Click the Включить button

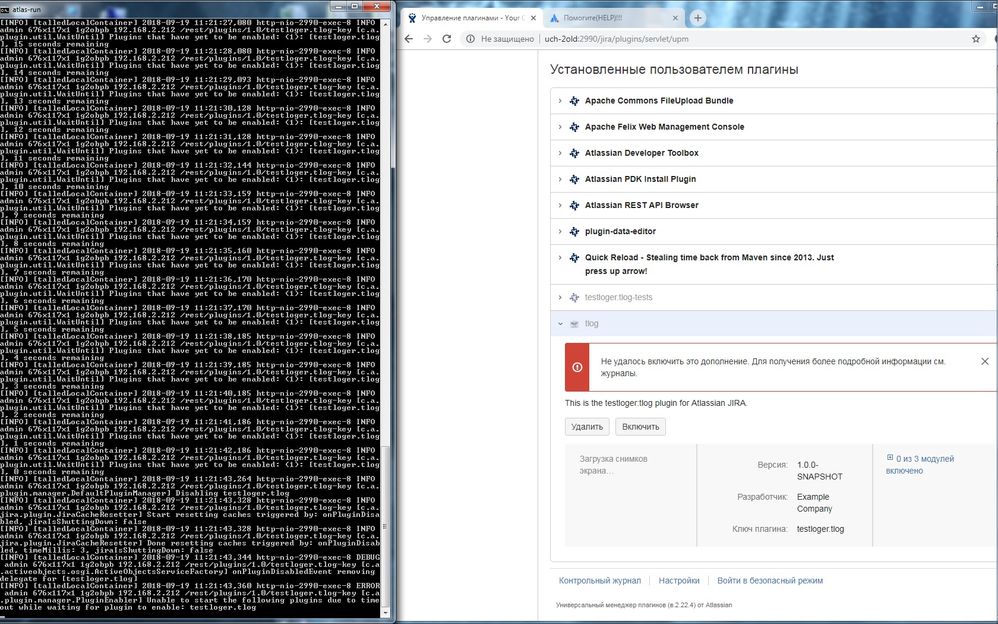click(640, 427)
